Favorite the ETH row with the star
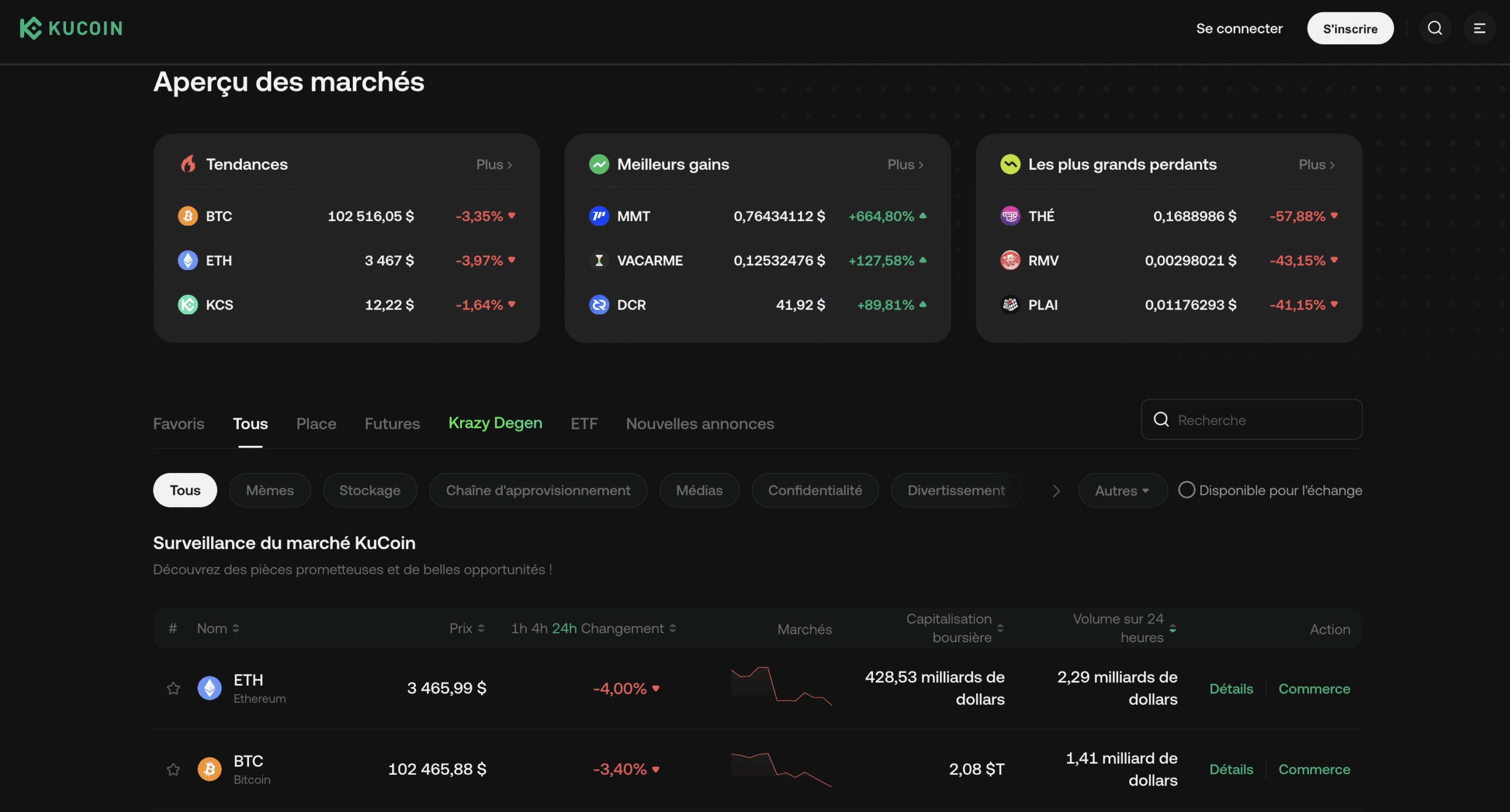This screenshot has height=812, width=1510. click(173, 688)
